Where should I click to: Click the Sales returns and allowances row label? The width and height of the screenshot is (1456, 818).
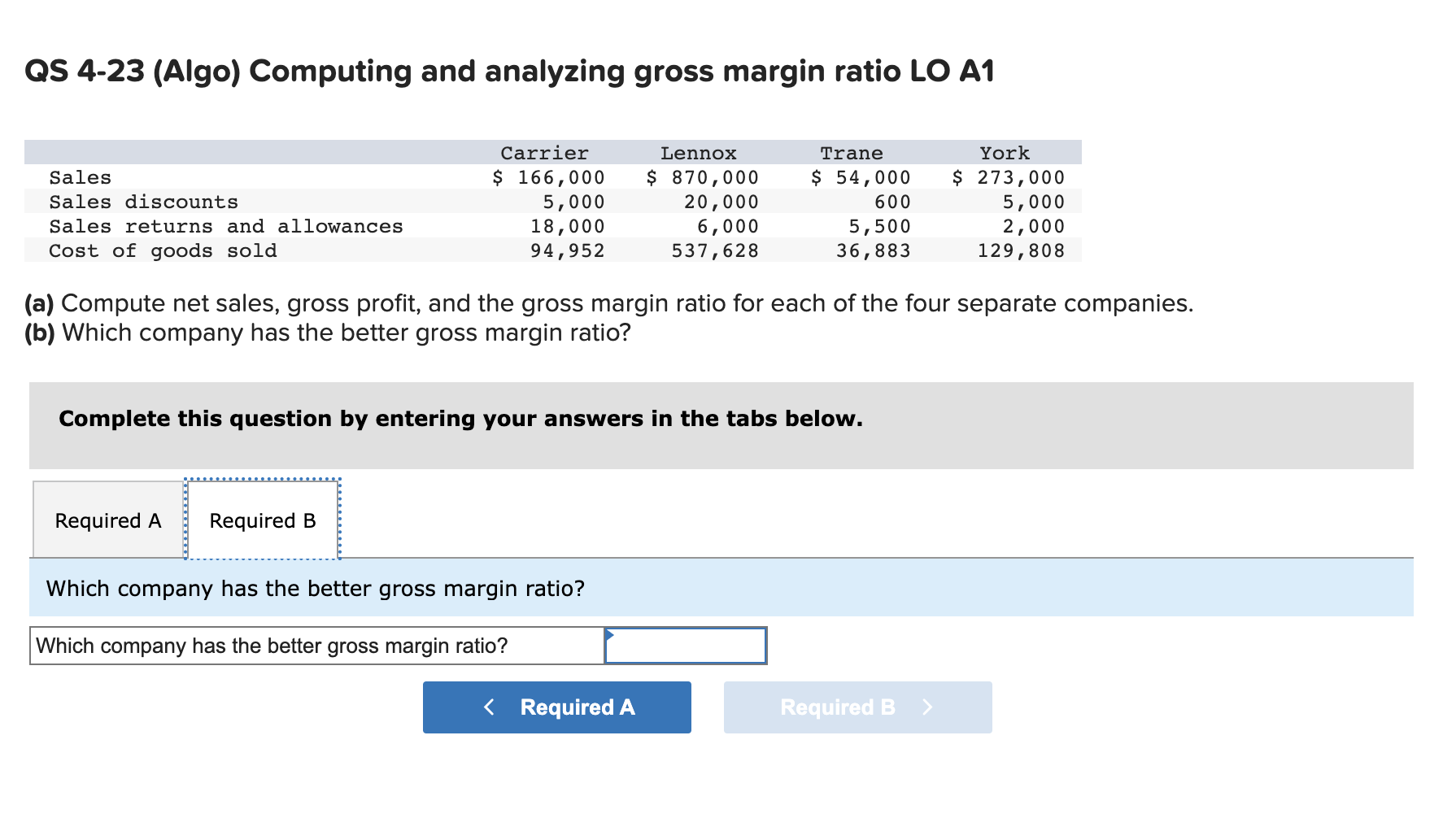tap(225, 226)
